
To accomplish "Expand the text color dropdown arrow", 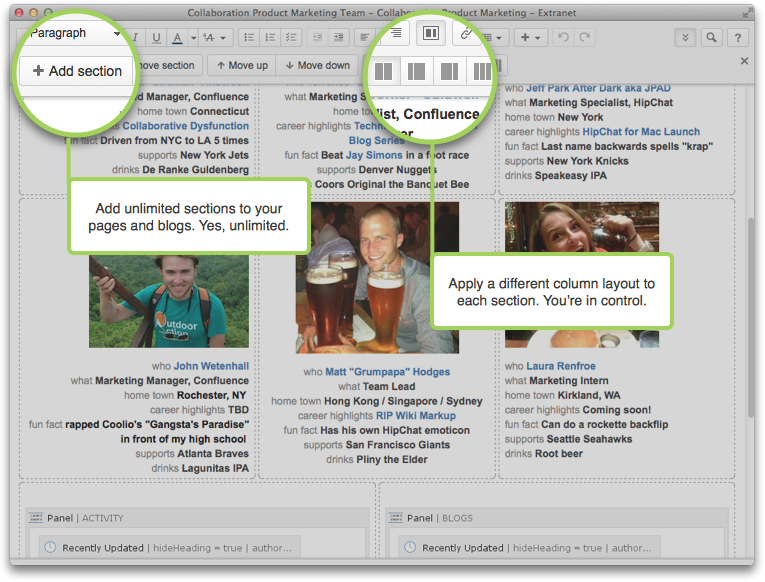I will click(193, 38).
